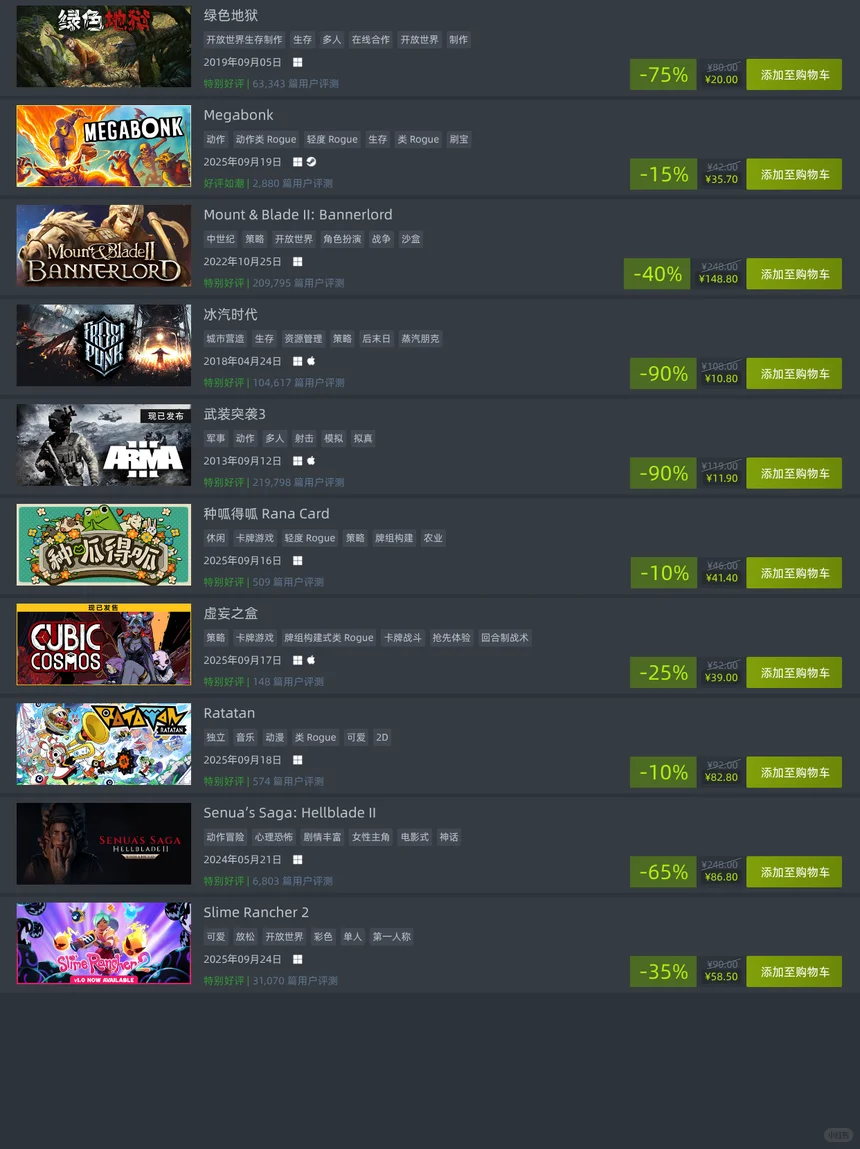
Task: Select the 类 Rogue tag under Megabonk
Action: (418, 139)
